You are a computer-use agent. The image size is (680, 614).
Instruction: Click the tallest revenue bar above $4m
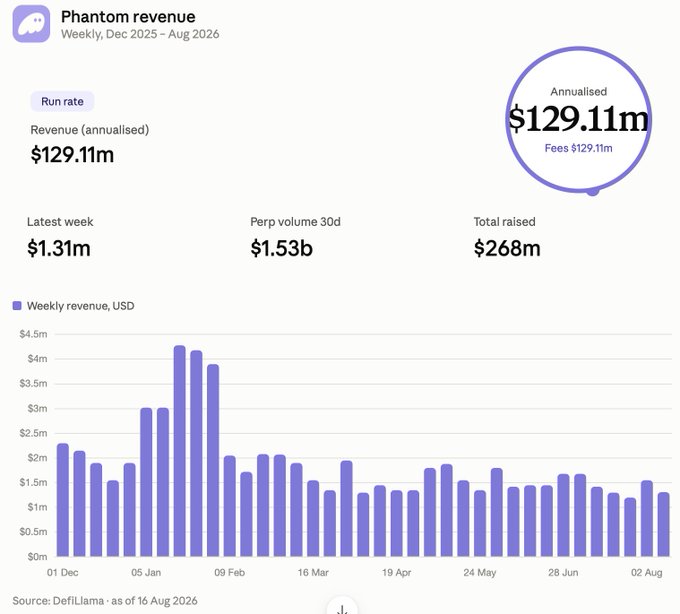(x=180, y=451)
